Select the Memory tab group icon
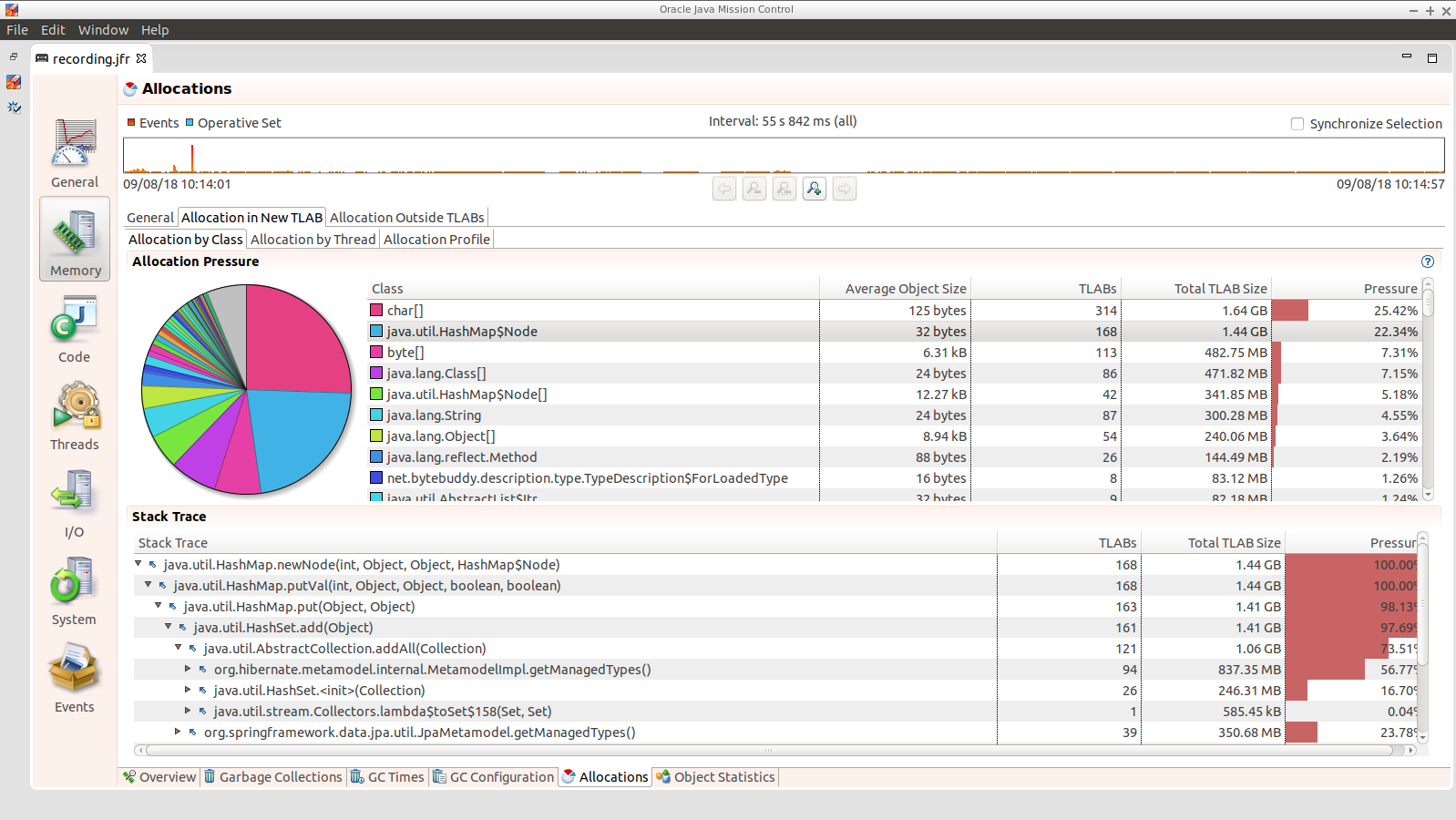Viewport: 1456px width, 820px height. (75, 231)
